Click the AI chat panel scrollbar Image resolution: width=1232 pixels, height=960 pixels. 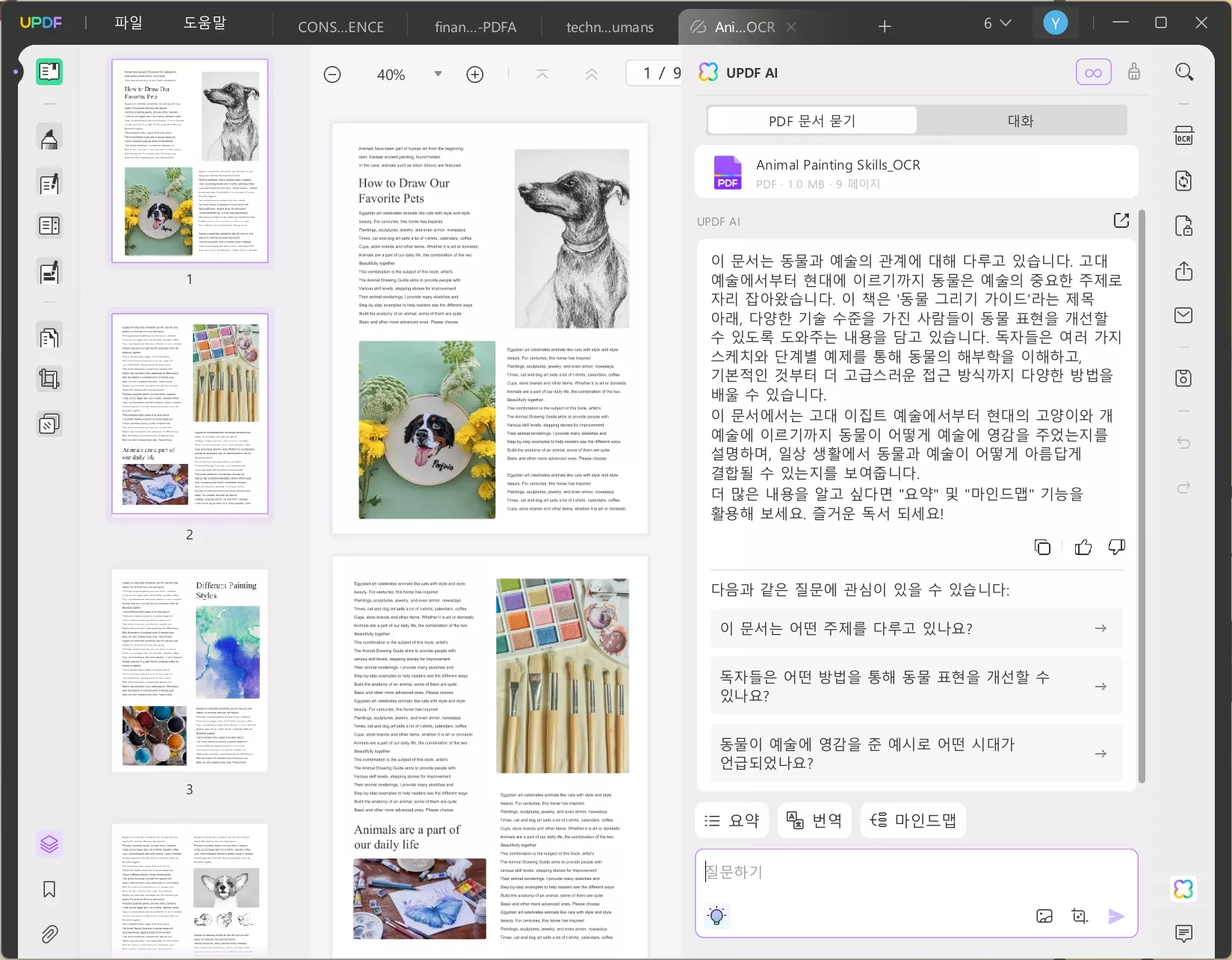tap(1141, 497)
